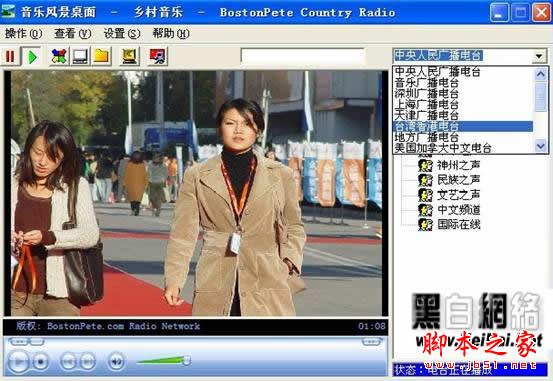The width and height of the screenshot is (553, 381).
Task: Open the yellow folder toolbar icon
Action: pos(102,56)
